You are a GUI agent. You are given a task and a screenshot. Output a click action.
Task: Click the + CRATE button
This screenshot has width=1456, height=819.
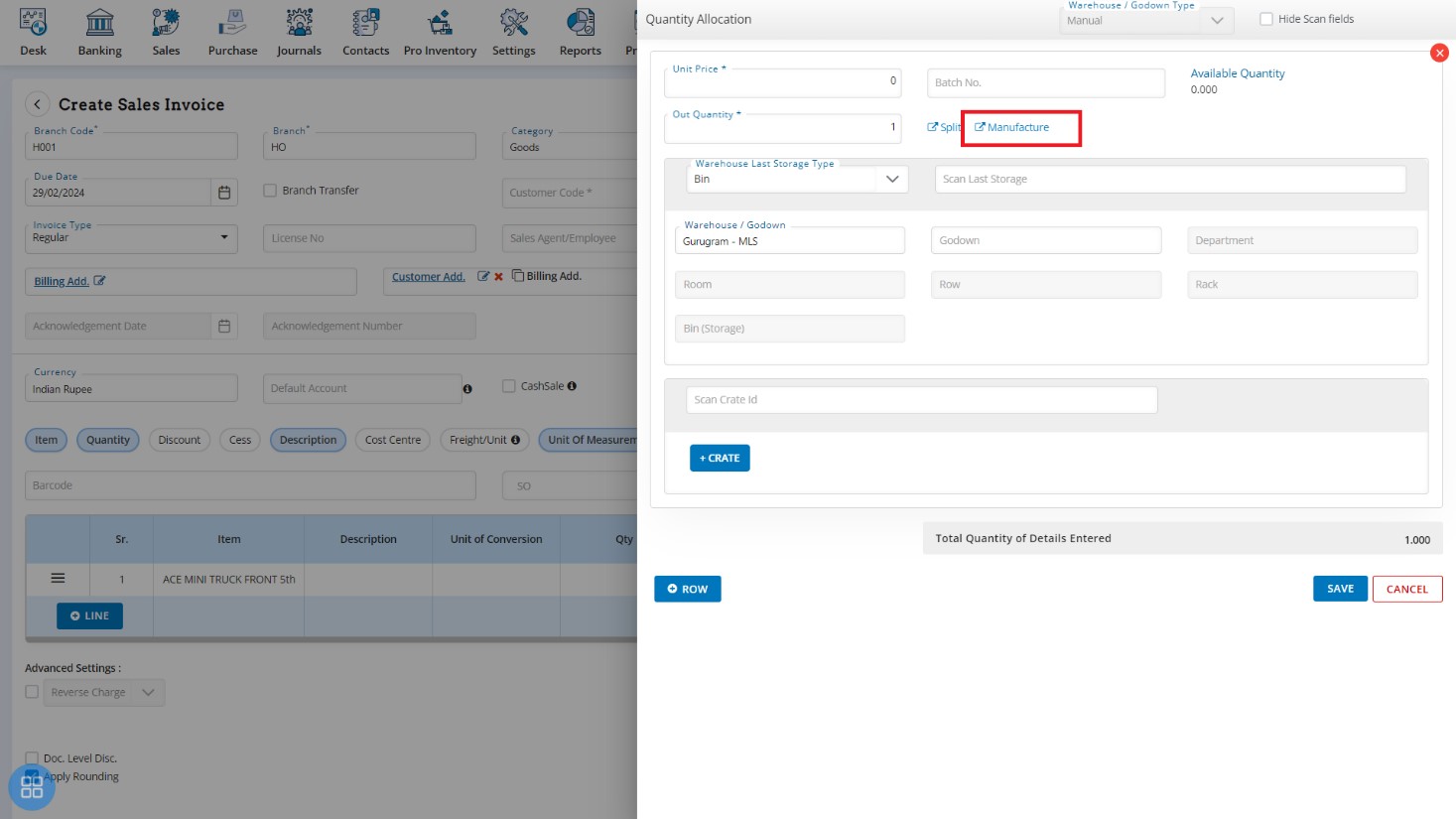720,458
